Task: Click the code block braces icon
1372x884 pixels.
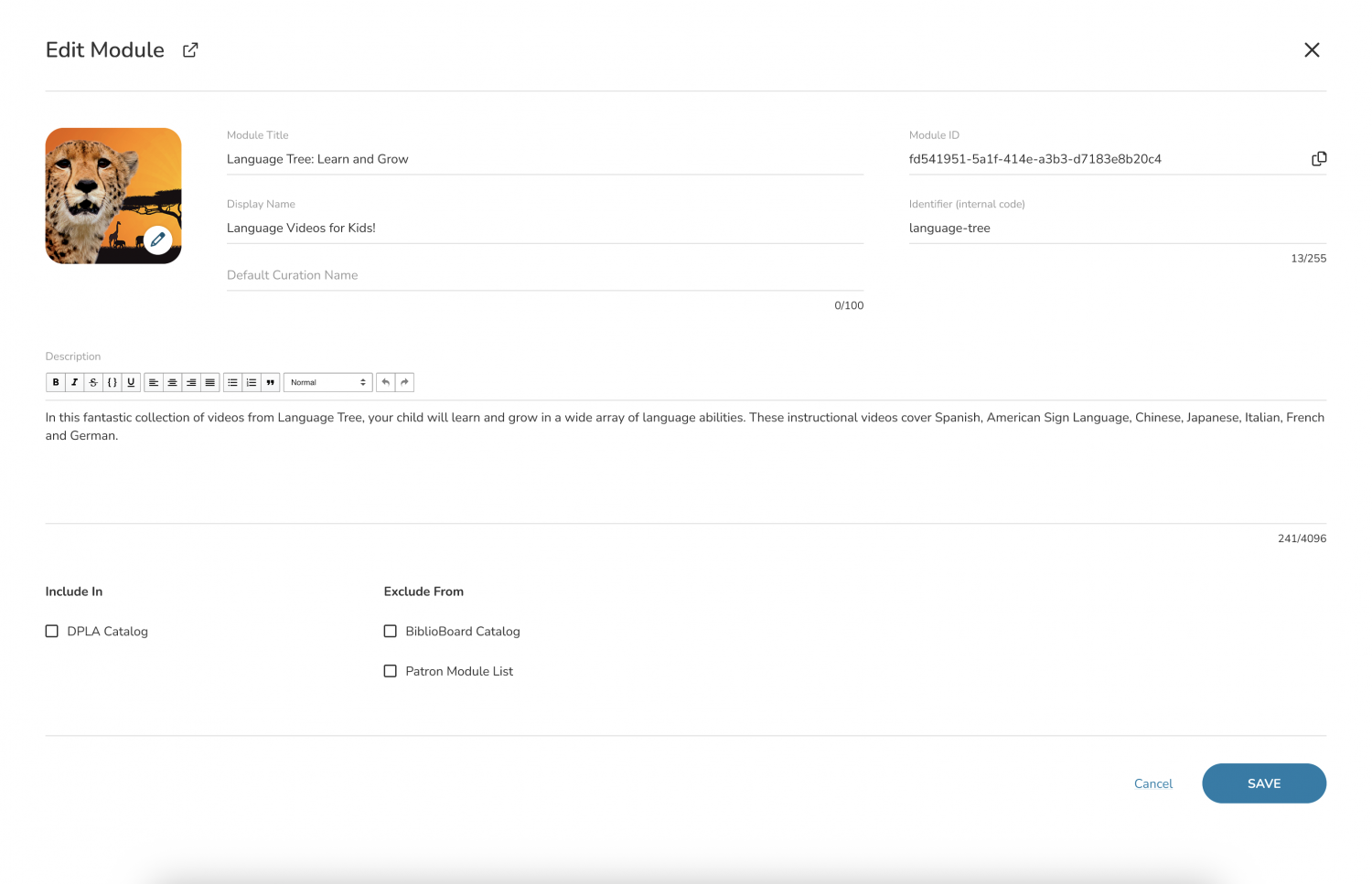Action: (113, 382)
